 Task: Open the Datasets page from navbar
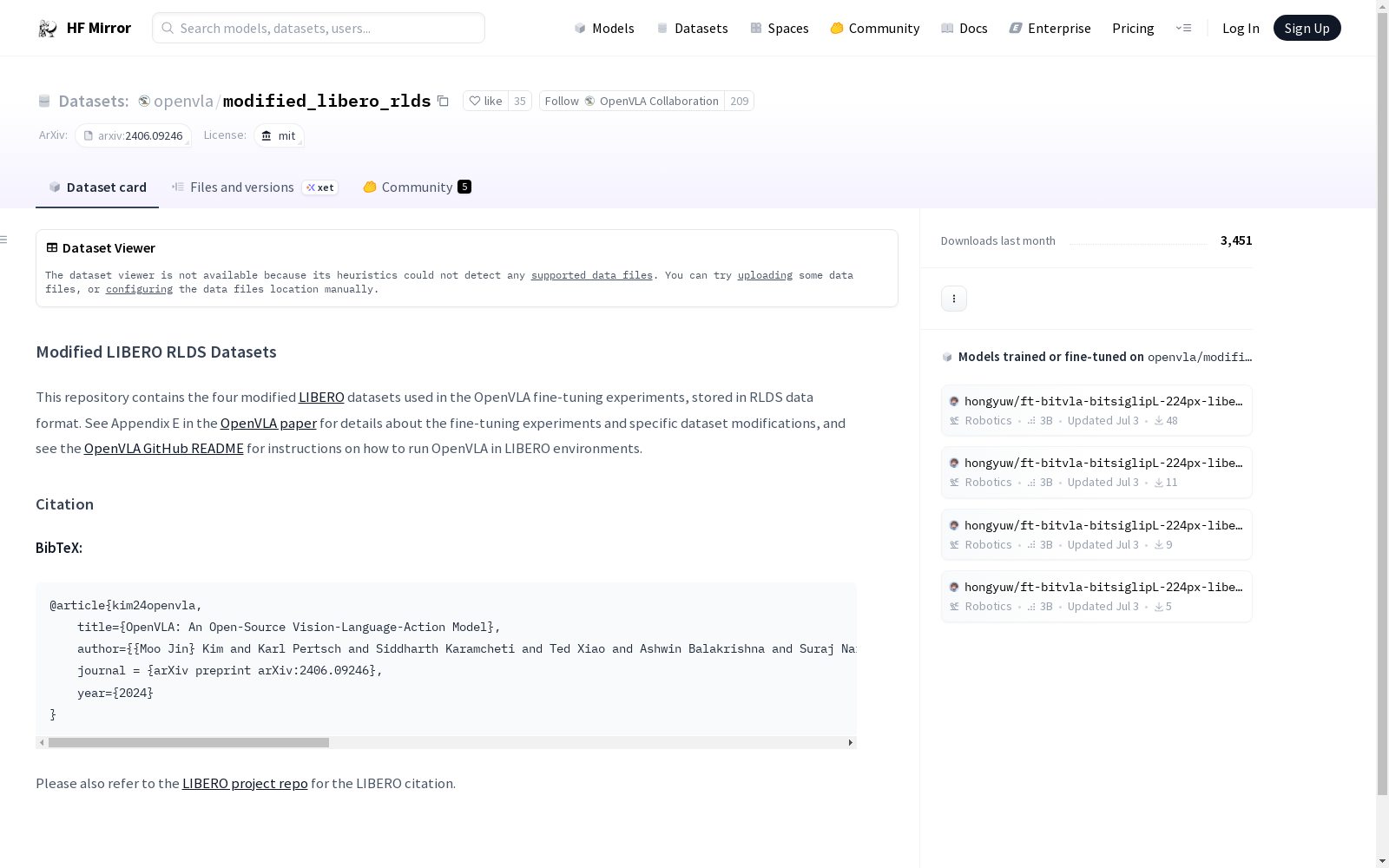point(692,28)
